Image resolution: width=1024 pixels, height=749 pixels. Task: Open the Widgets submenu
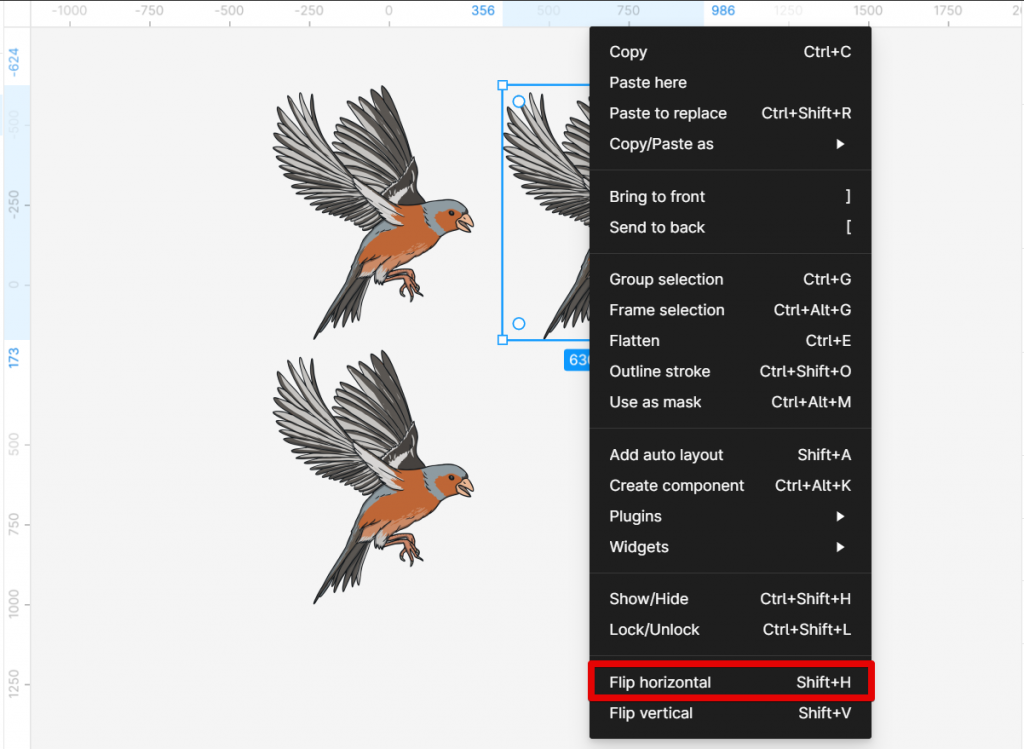point(639,547)
